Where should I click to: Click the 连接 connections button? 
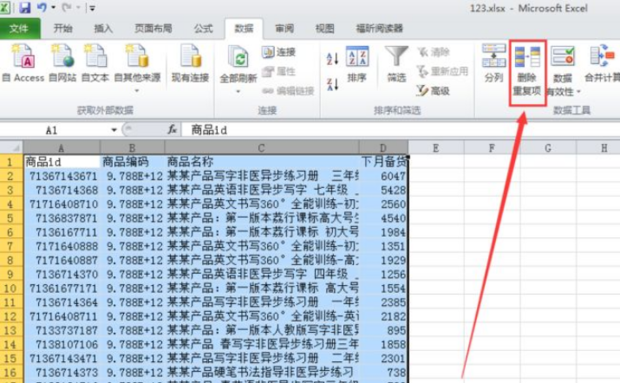point(279,52)
